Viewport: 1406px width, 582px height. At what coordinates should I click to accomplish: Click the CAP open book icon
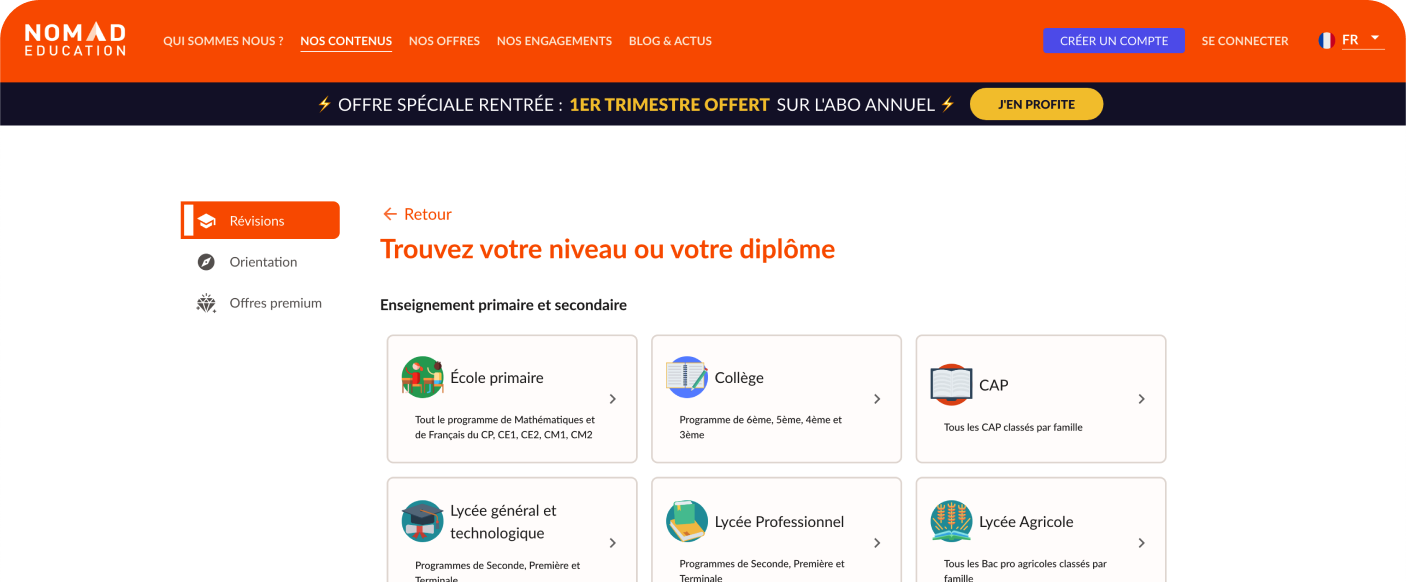click(951, 384)
